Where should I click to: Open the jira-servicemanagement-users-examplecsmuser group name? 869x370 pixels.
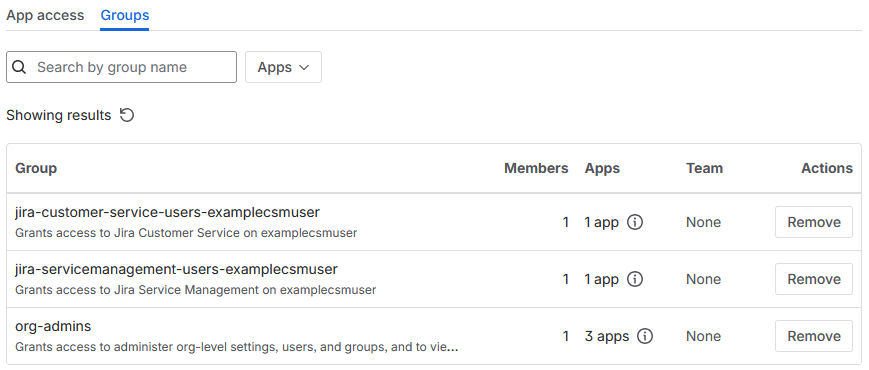(176, 269)
